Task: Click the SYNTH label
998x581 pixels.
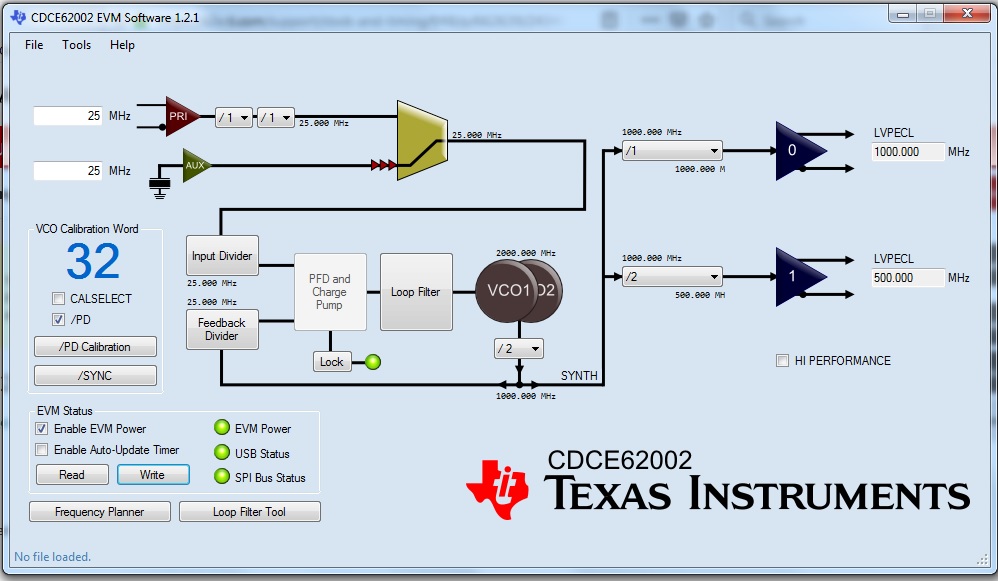Action: click(x=579, y=375)
